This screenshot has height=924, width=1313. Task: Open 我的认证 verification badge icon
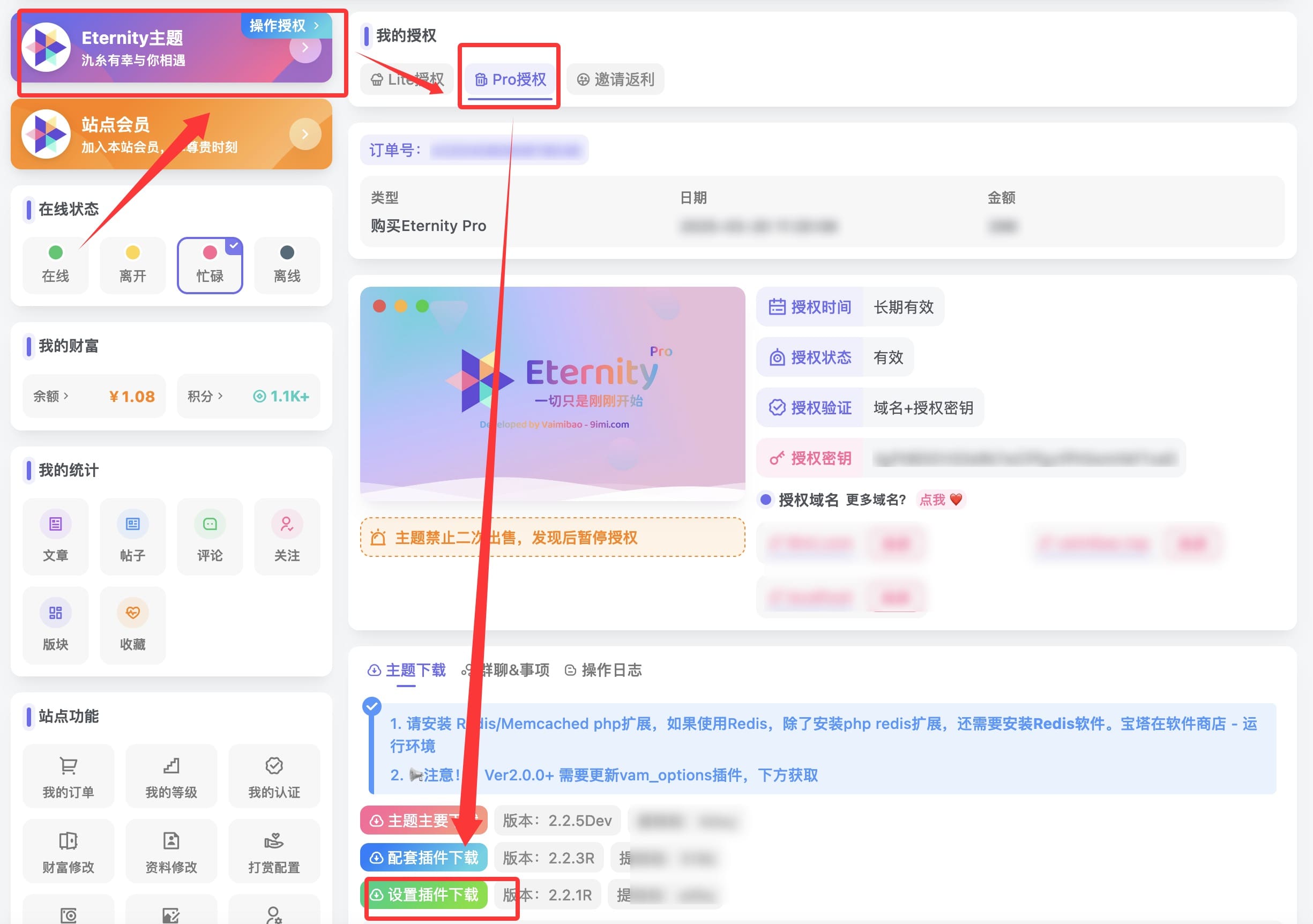point(274,766)
